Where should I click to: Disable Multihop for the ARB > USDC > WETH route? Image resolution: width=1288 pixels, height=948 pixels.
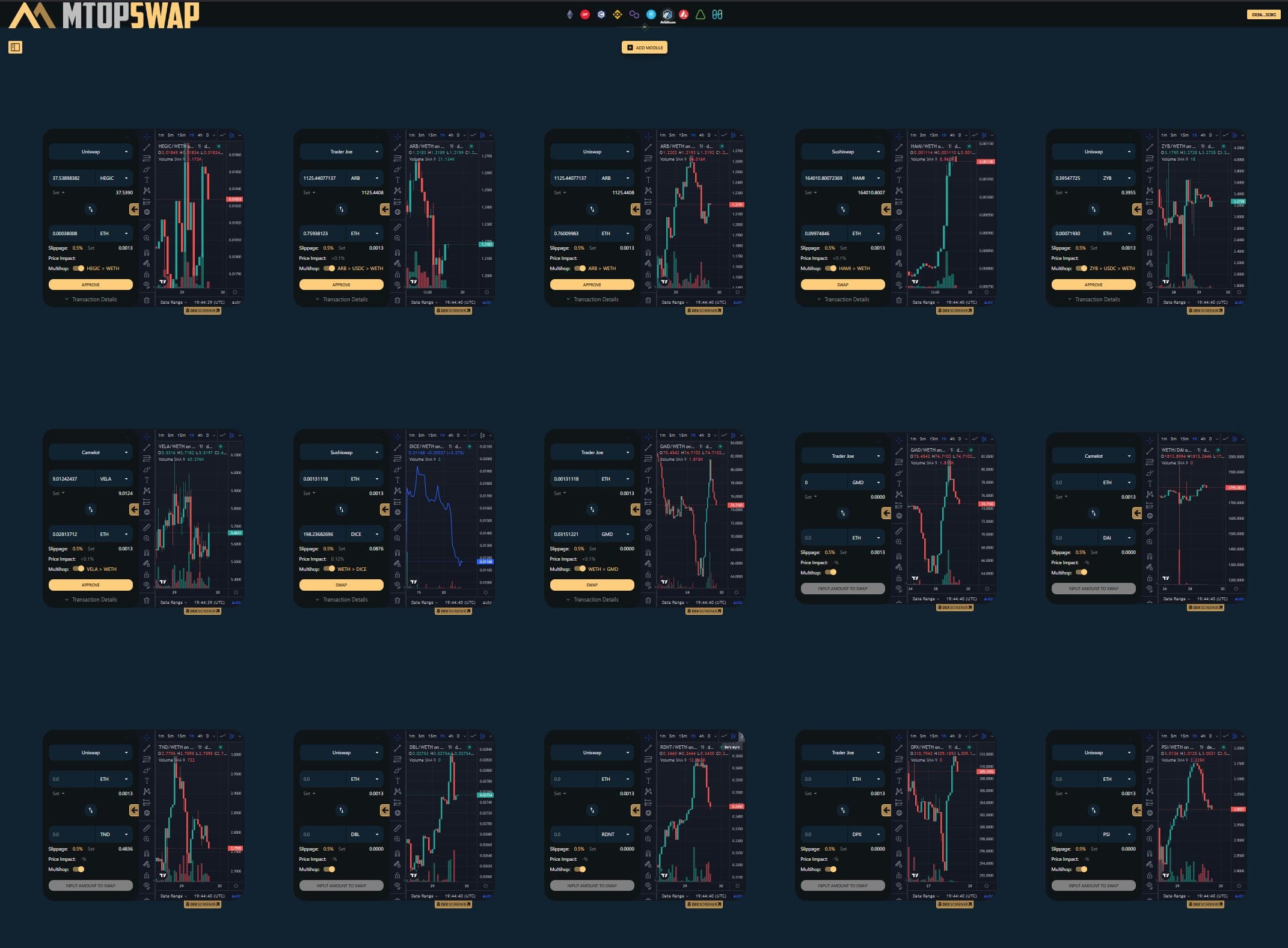pyautogui.click(x=329, y=268)
